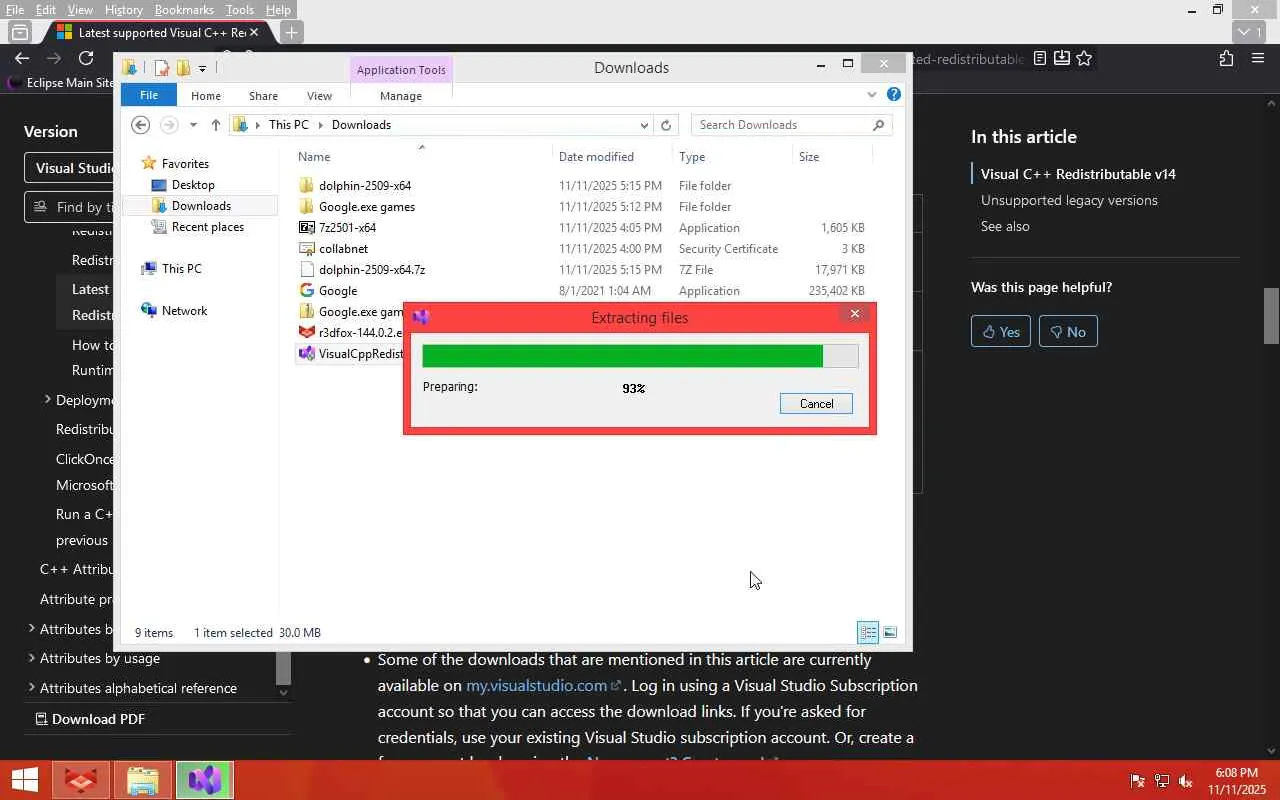The image size is (1280, 800).
Task: Click the web page vertical scrollbar thumb
Action: 1271,316
